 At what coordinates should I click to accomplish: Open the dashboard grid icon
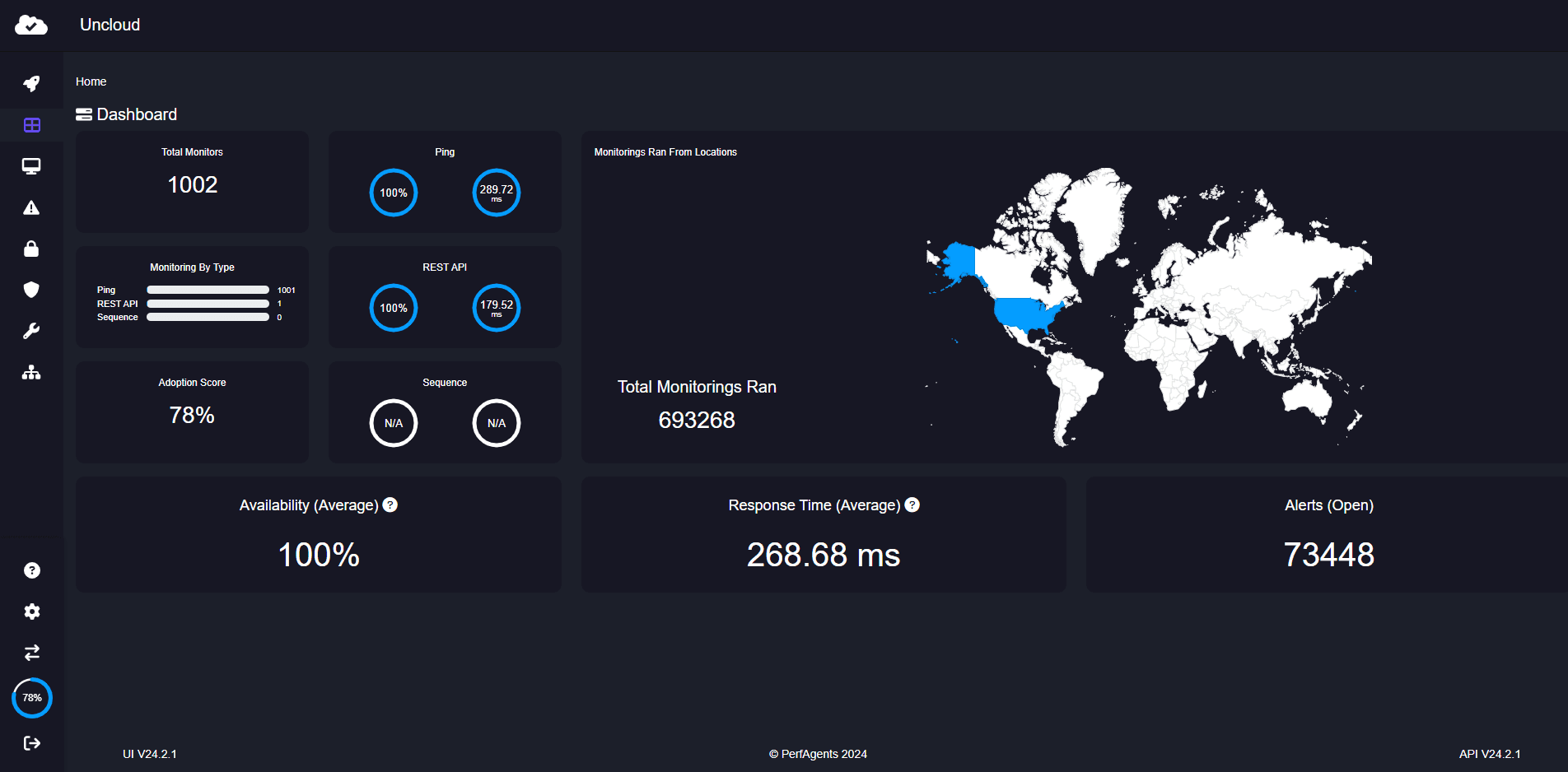tap(32, 125)
